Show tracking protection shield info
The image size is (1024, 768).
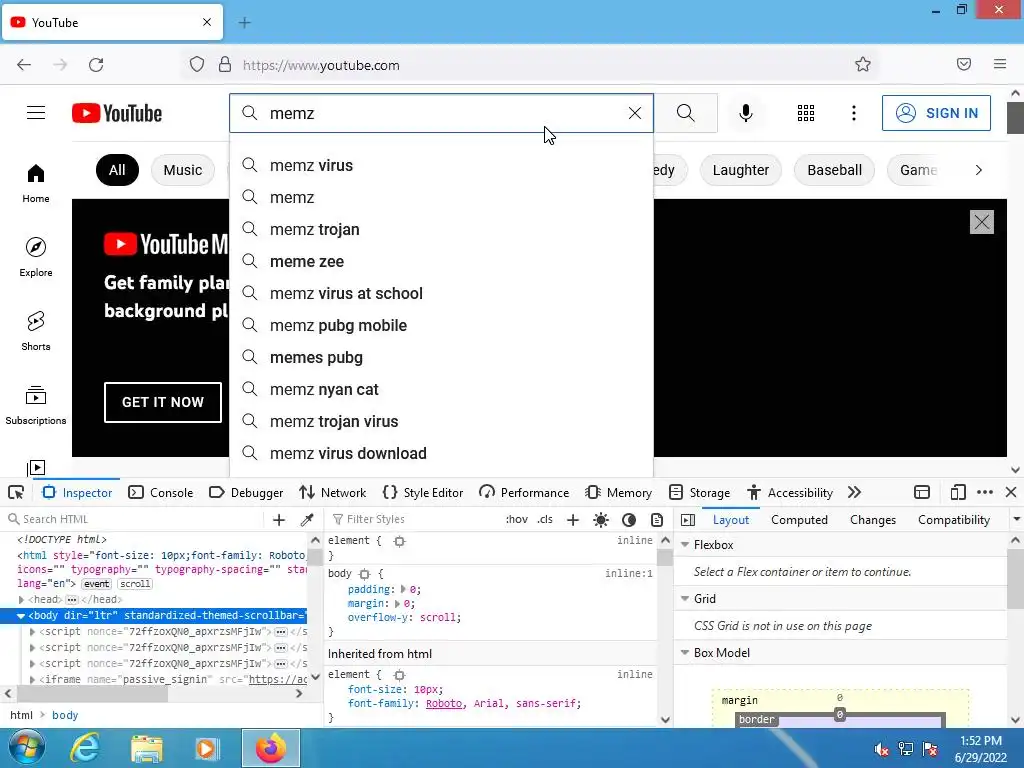click(197, 65)
